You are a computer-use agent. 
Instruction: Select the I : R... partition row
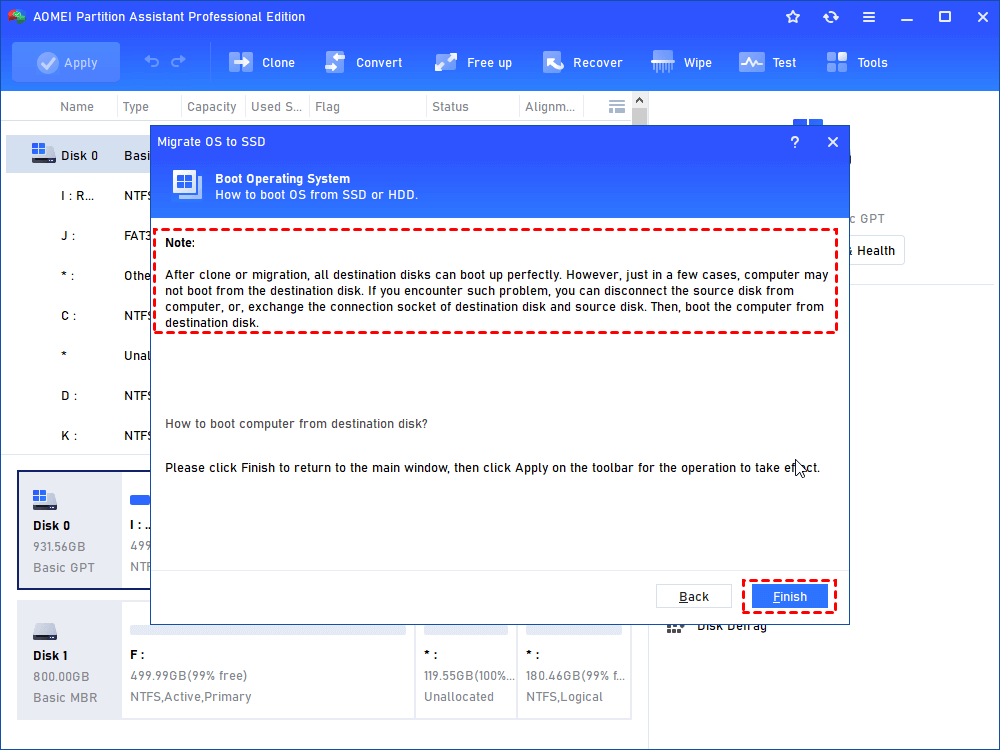78,196
